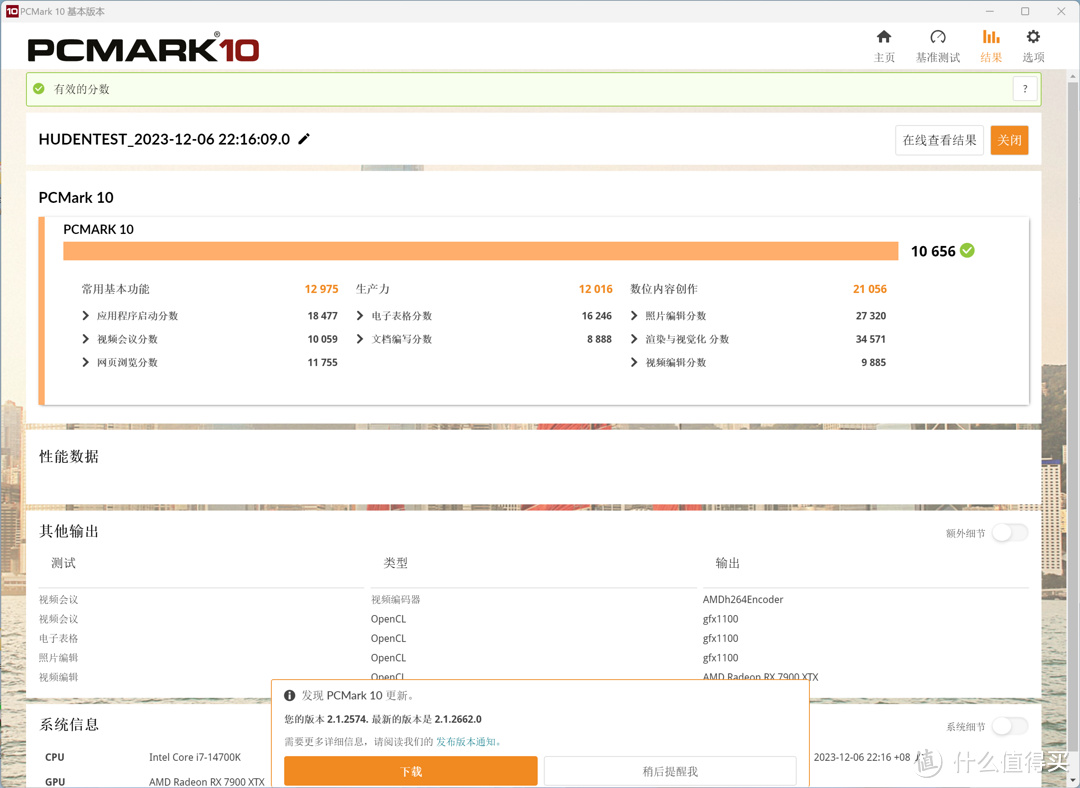Click the 输出 column header
1080x788 pixels.
tap(727, 563)
